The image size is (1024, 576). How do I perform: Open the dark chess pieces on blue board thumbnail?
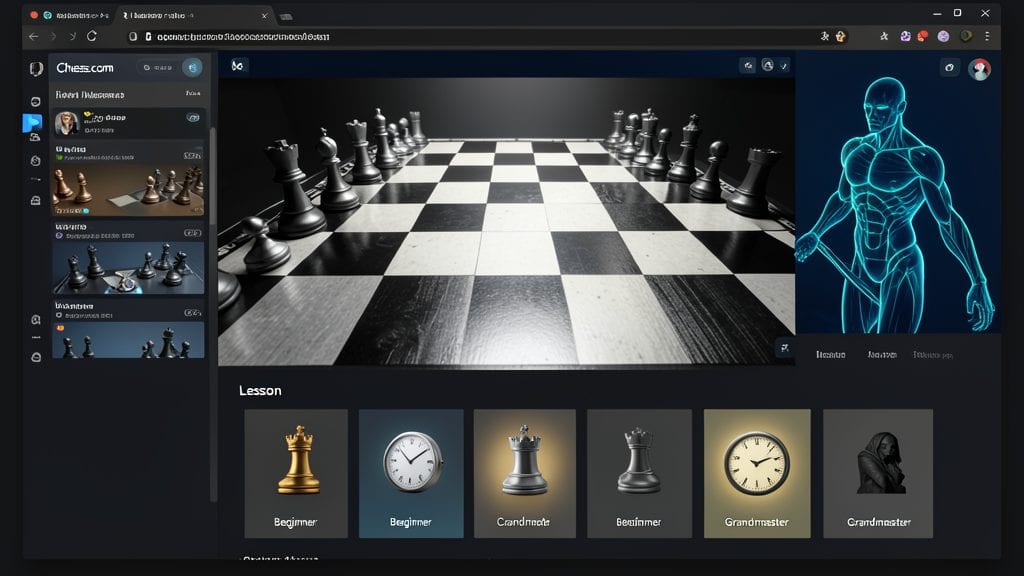(x=128, y=268)
